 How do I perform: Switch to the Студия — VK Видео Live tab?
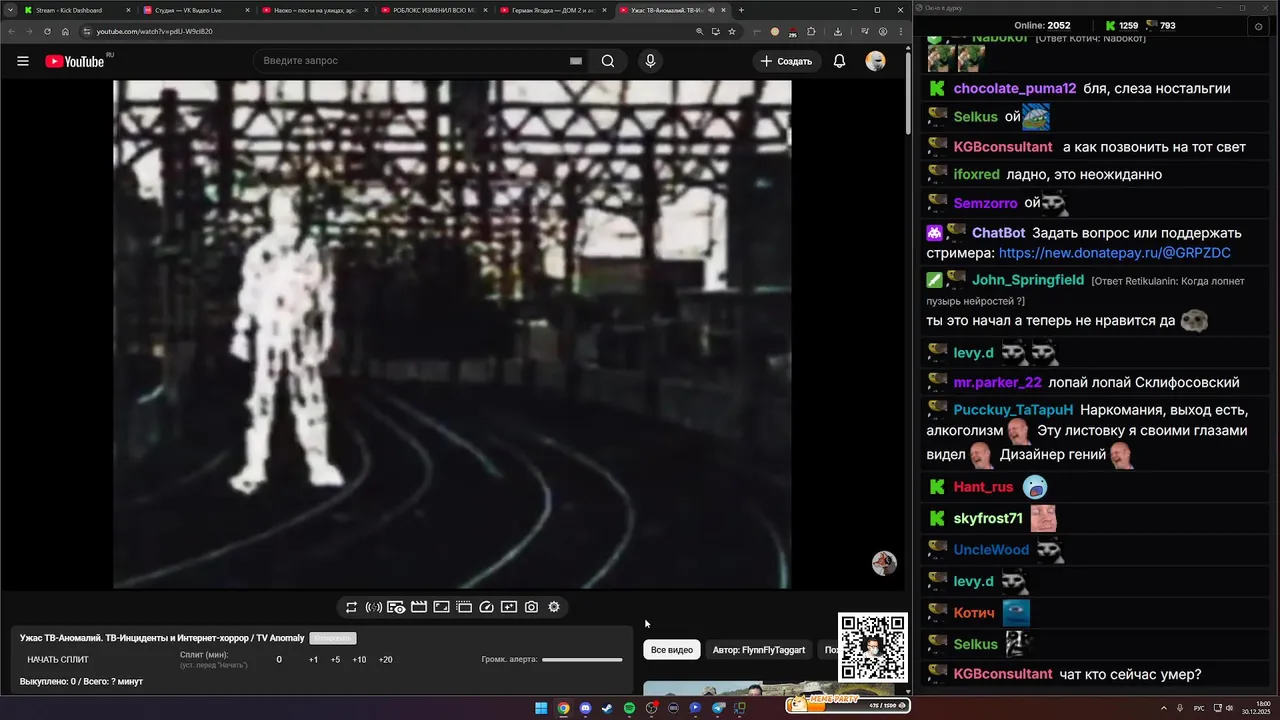pyautogui.click(x=194, y=10)
